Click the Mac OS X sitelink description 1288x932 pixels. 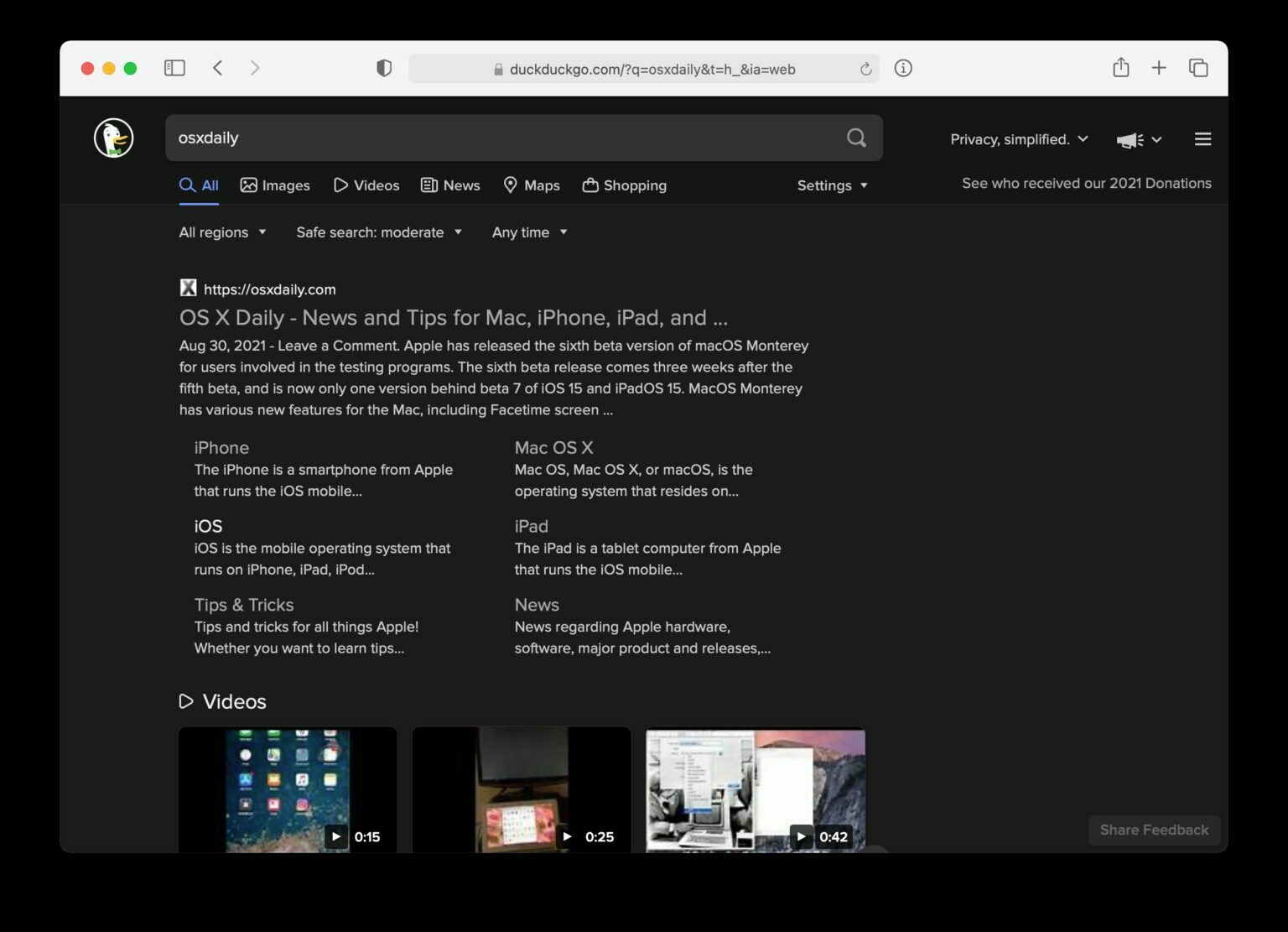pos(633,481)
